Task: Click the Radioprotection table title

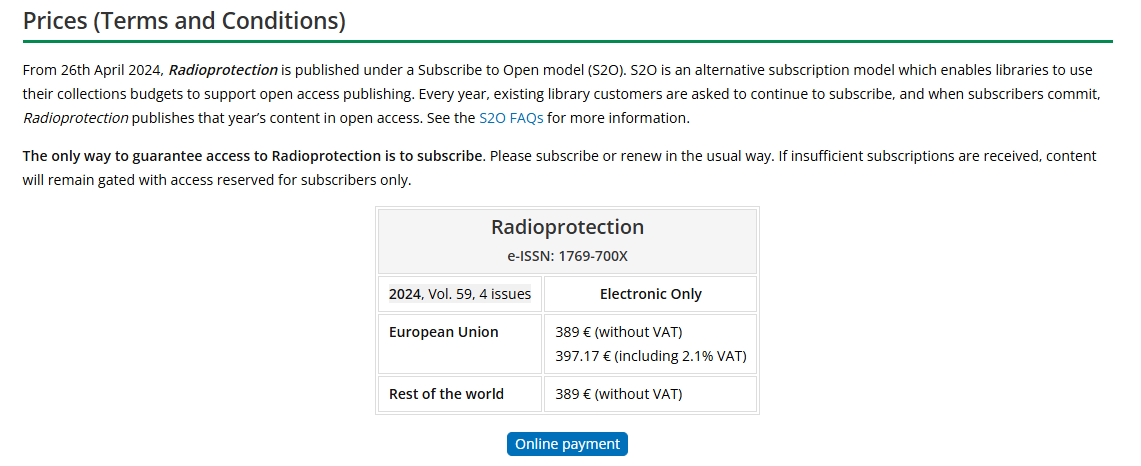Action: tap(568, 227)
